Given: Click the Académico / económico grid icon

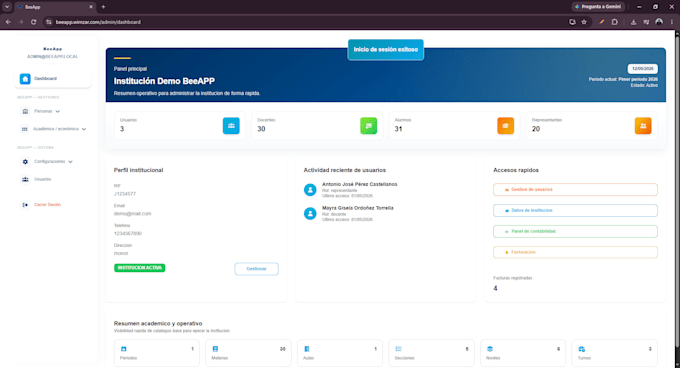Looking at the screenshot, I should [25, 129].
